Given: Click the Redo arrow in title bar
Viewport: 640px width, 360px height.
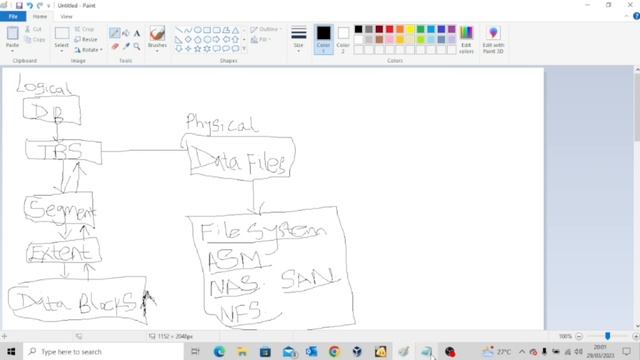Looking at the screenshot, I should click(40, 5).
